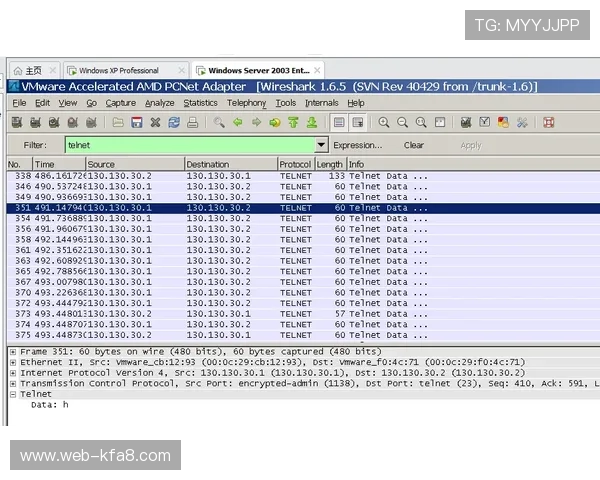
Task: Expand the Transmission Control Protocol node
Action: pos(12,383)
